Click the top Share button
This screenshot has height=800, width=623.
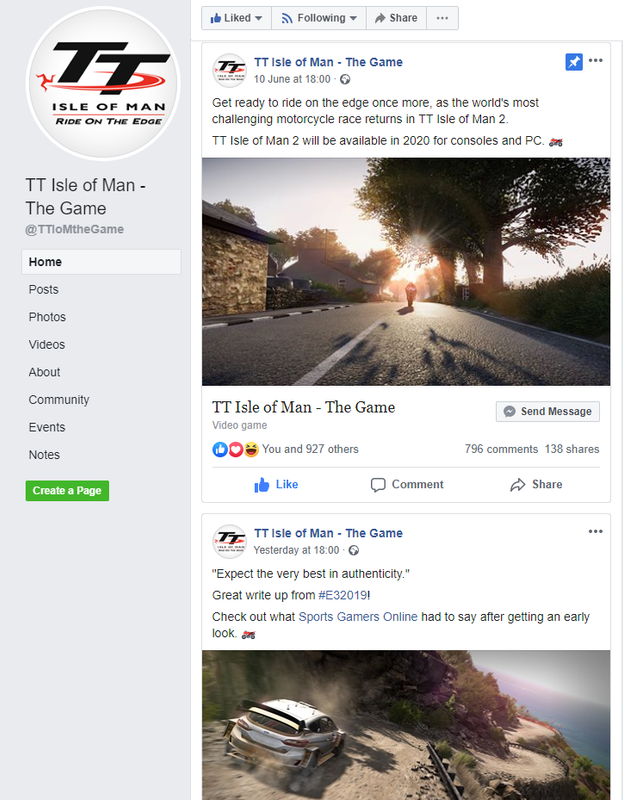coord(396,18)
